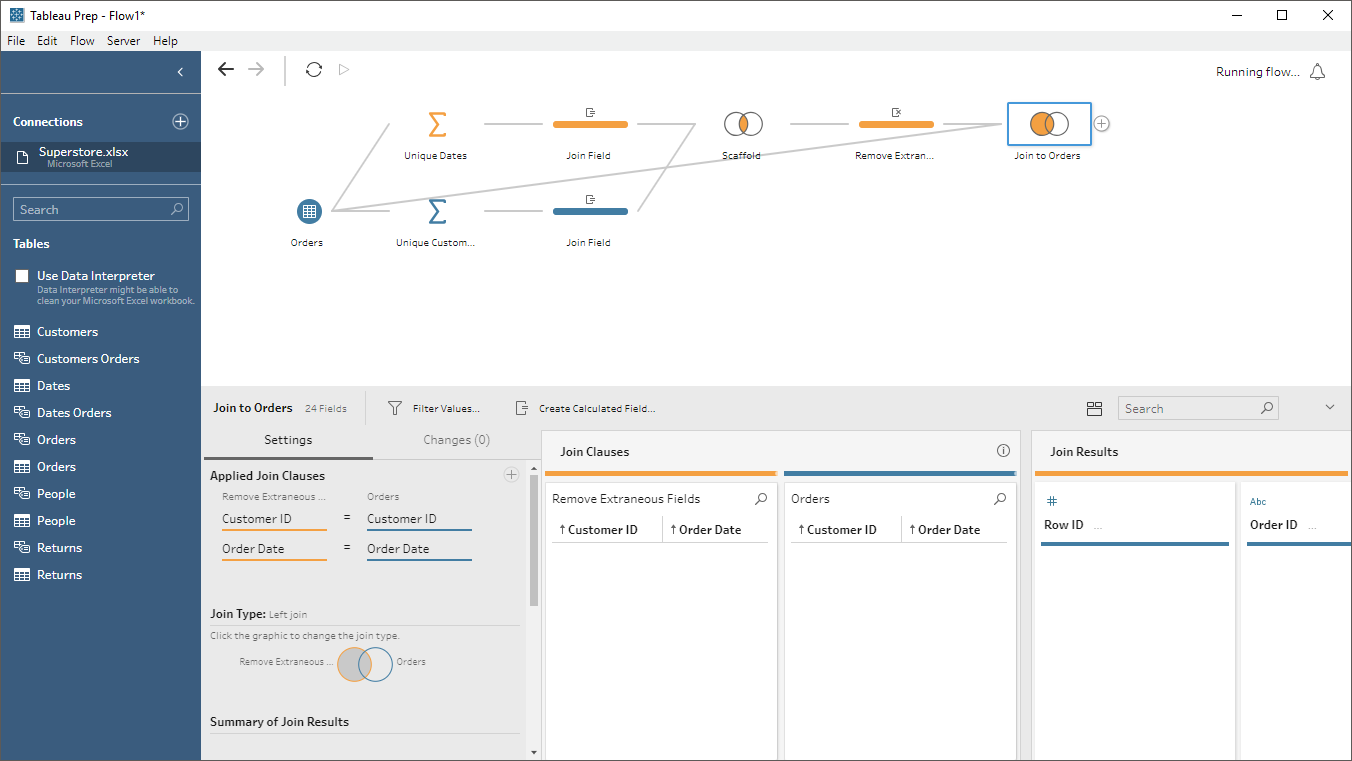Click the Create Calculated Field icon
Image resolution: width=1352 pixels, height=761 pixels.
click(x=521, y=408)
